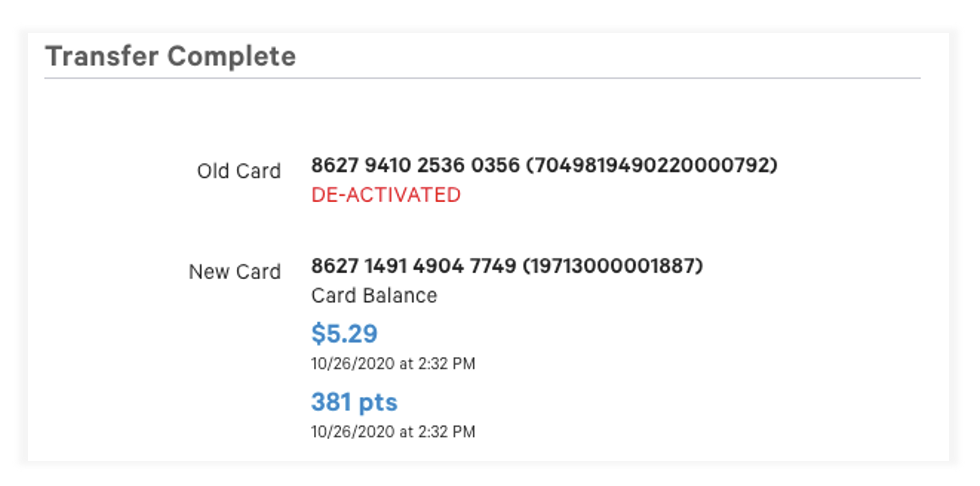Screen dimensions: 980x486
Task: Click the red DE-ACTIVATED status text
Action: [x=385, y=195]
